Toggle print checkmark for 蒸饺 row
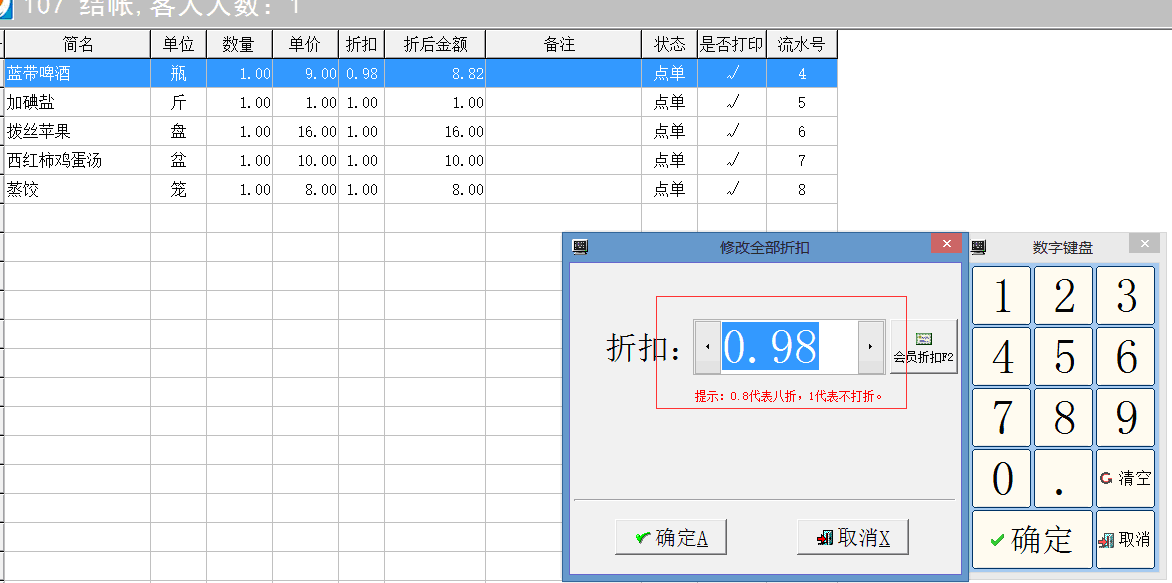 [x=732, y=190]
